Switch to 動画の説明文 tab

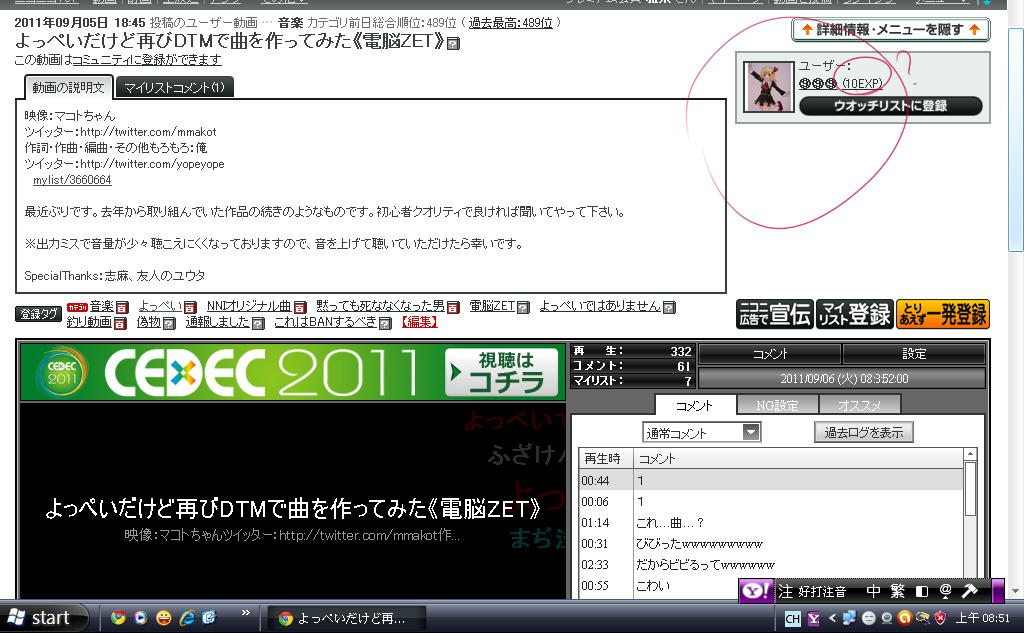click(69, 88)
